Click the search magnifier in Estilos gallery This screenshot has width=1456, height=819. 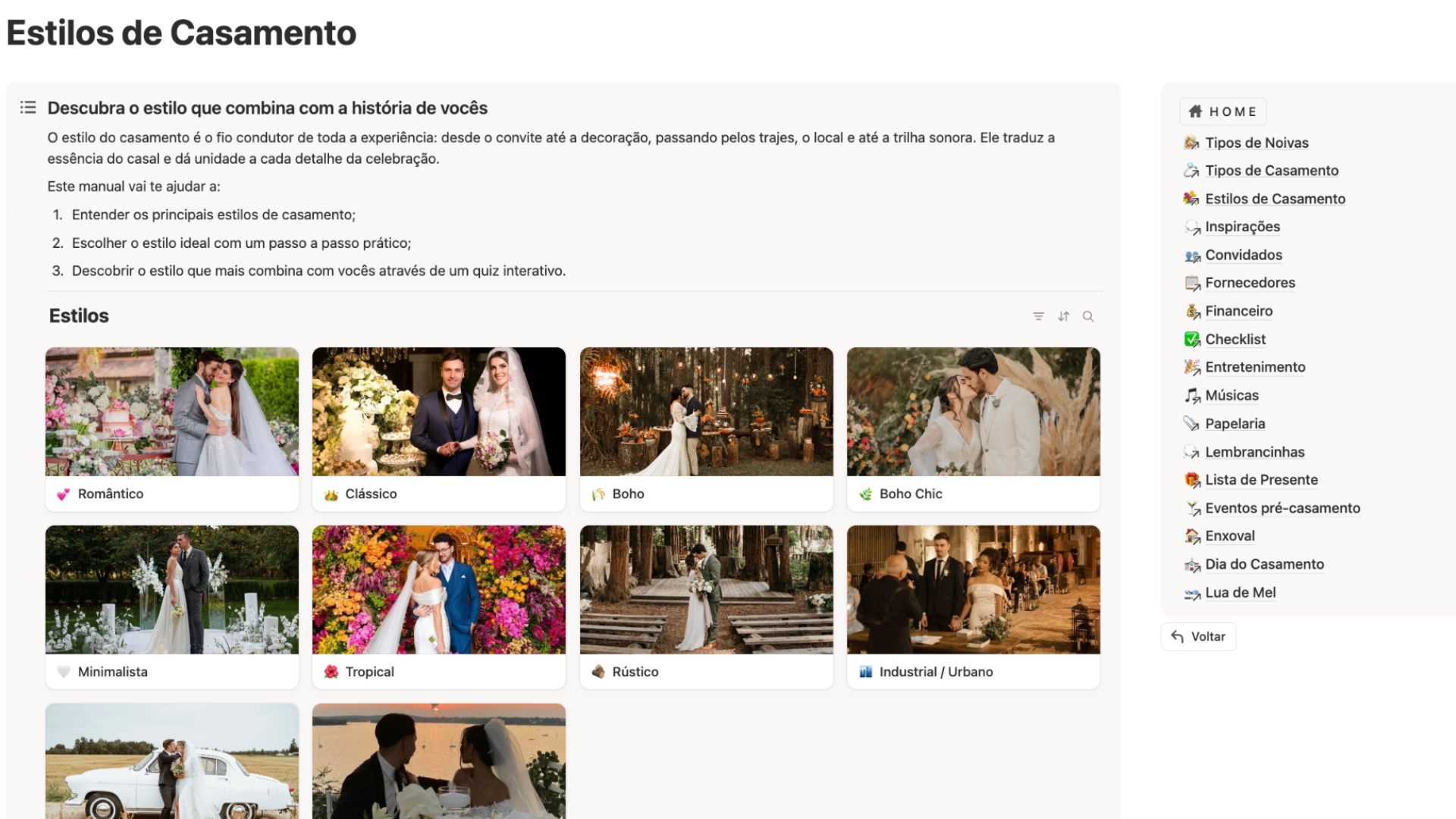pyautogui.click(x=1088, y=316)
